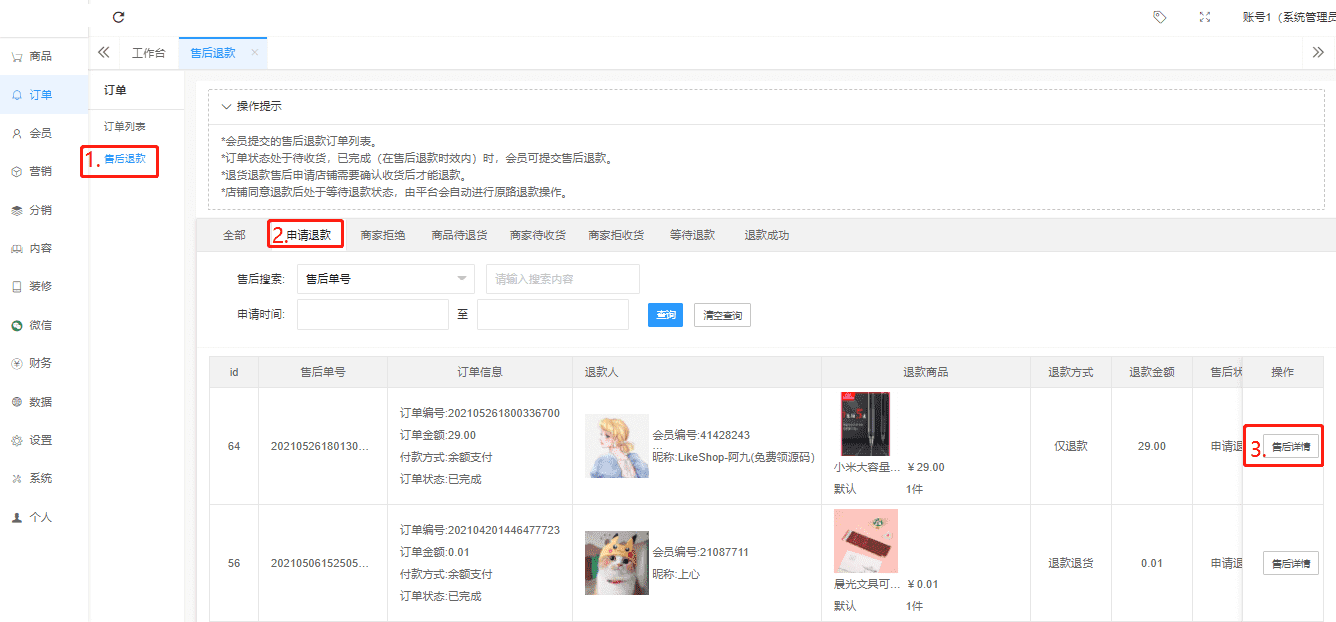Go to 营销 in the sidebar
This screenshot has height=622, width=1336.
click(40, 171)
